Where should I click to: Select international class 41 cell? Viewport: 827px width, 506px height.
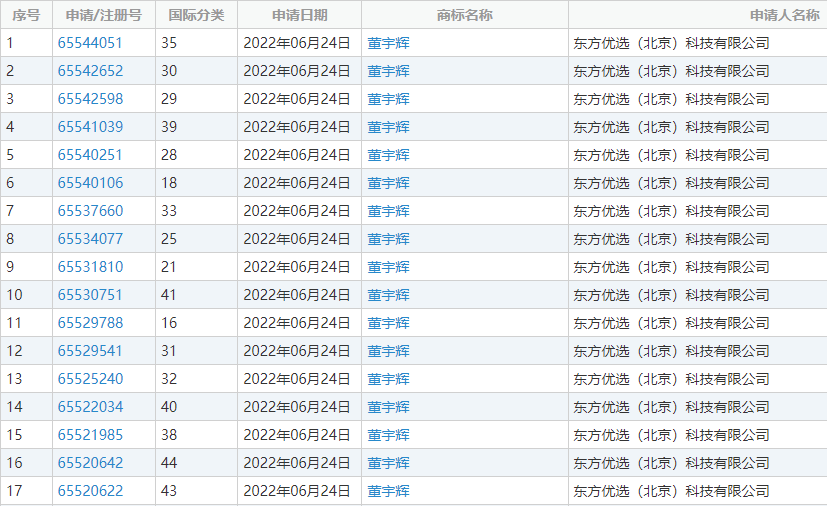click(196, 294)
